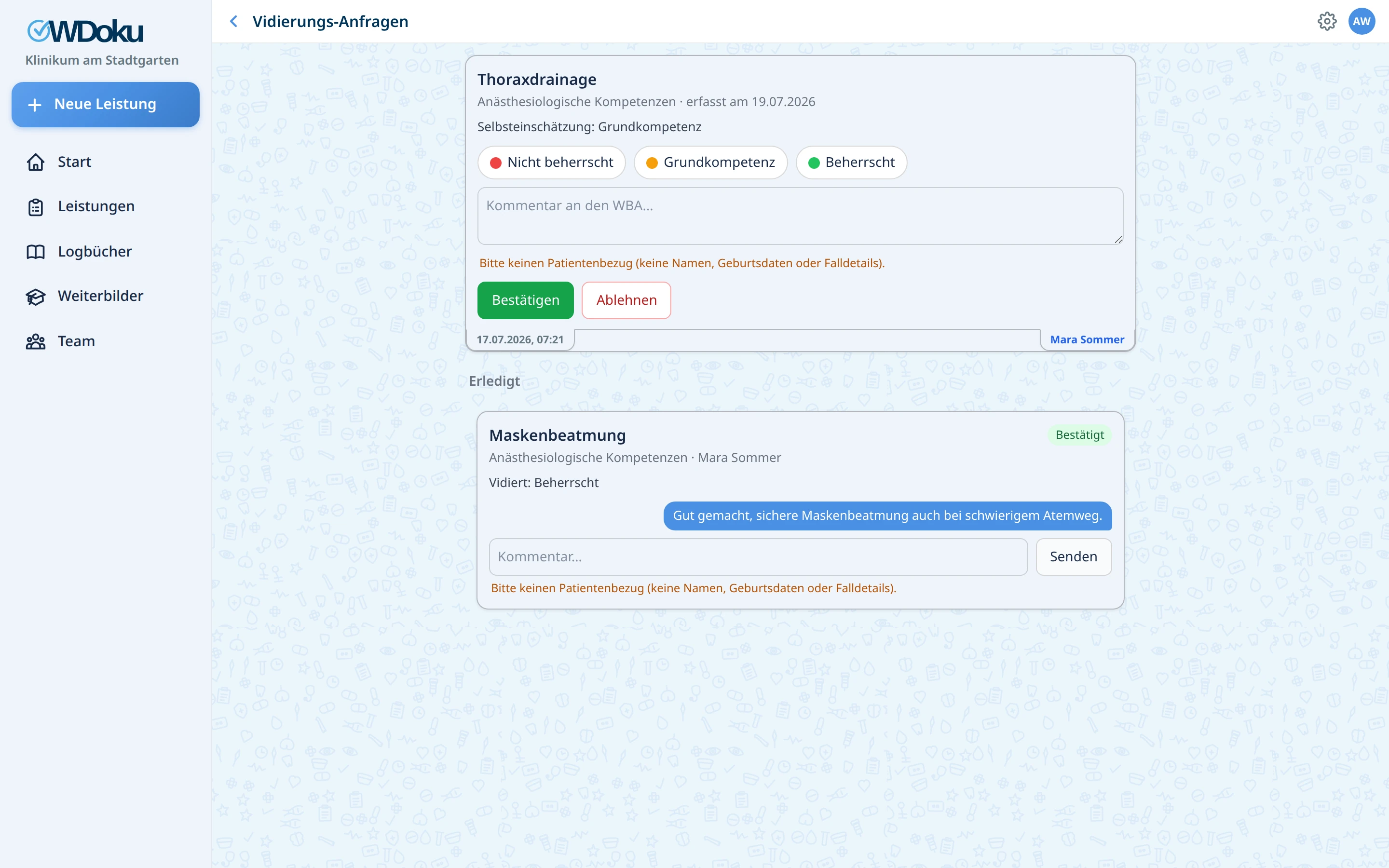Reject the request with Ablehnen
Viewport: 1389px width, 868px height.
[x=626, y=300]
